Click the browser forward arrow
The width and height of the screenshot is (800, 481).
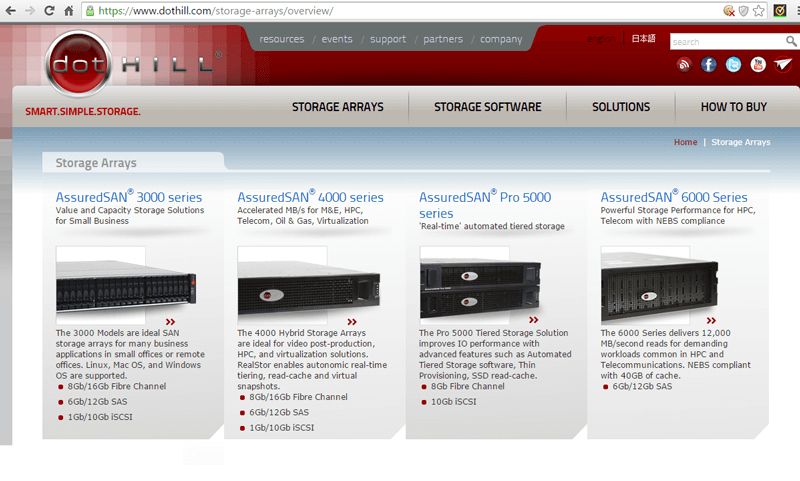[30, 10]
